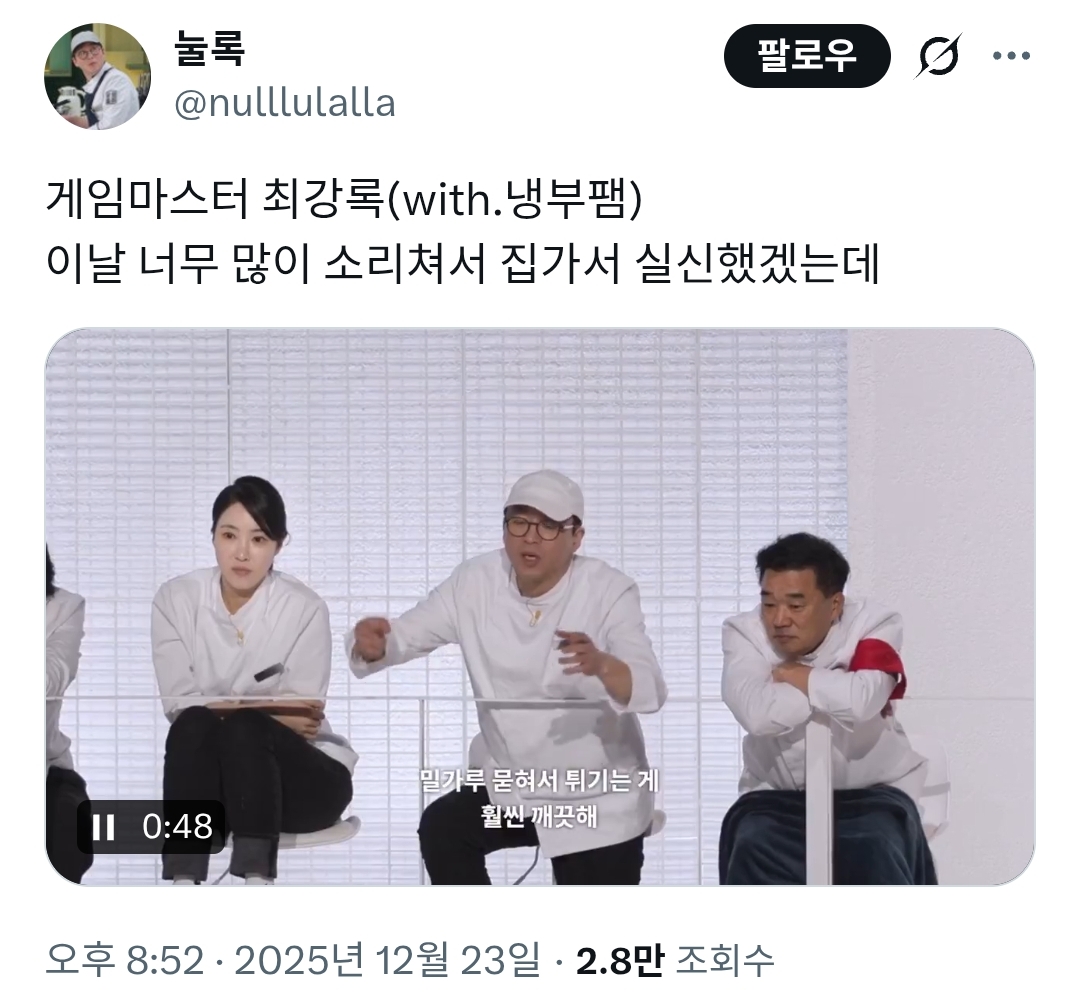This screenshot has height=1005, width=1080.
Task: Click the video subtitle 밀가루 묻혀서 튀기는 게
Action: click(539, 781)
